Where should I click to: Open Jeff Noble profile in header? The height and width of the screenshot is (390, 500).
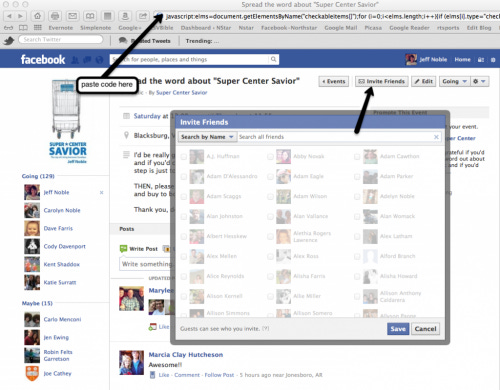coord(426,60)
